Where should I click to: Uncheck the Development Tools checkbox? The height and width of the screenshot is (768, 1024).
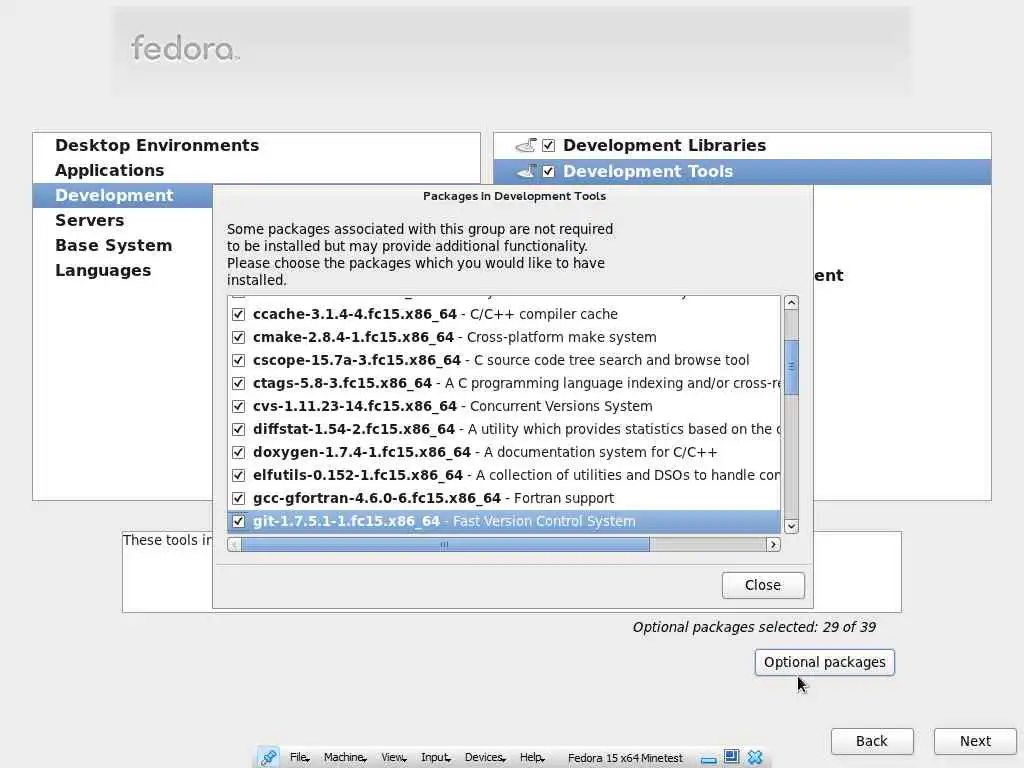pos(549,171)
